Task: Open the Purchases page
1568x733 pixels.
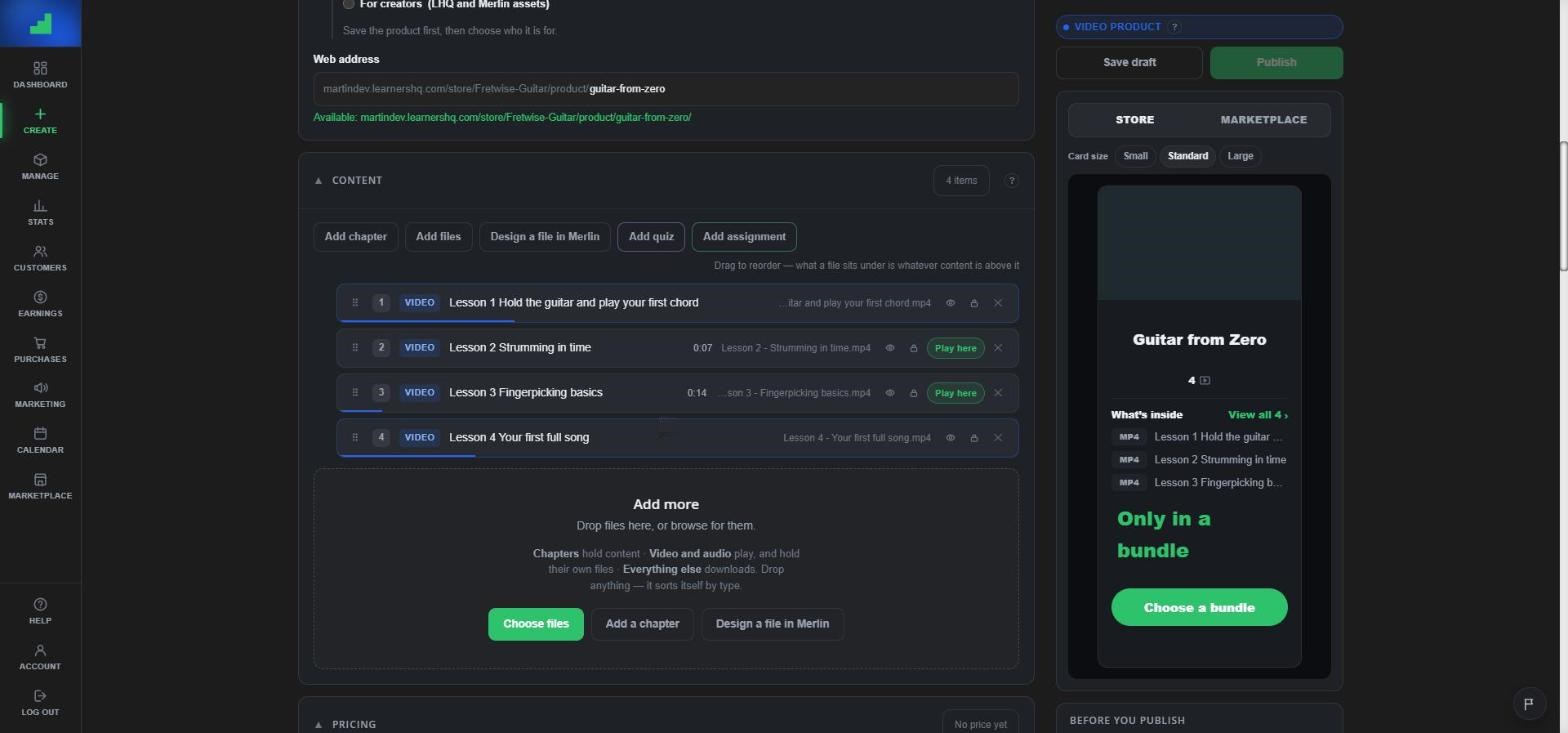Action: pyautogui.click(x=40, y=350)
